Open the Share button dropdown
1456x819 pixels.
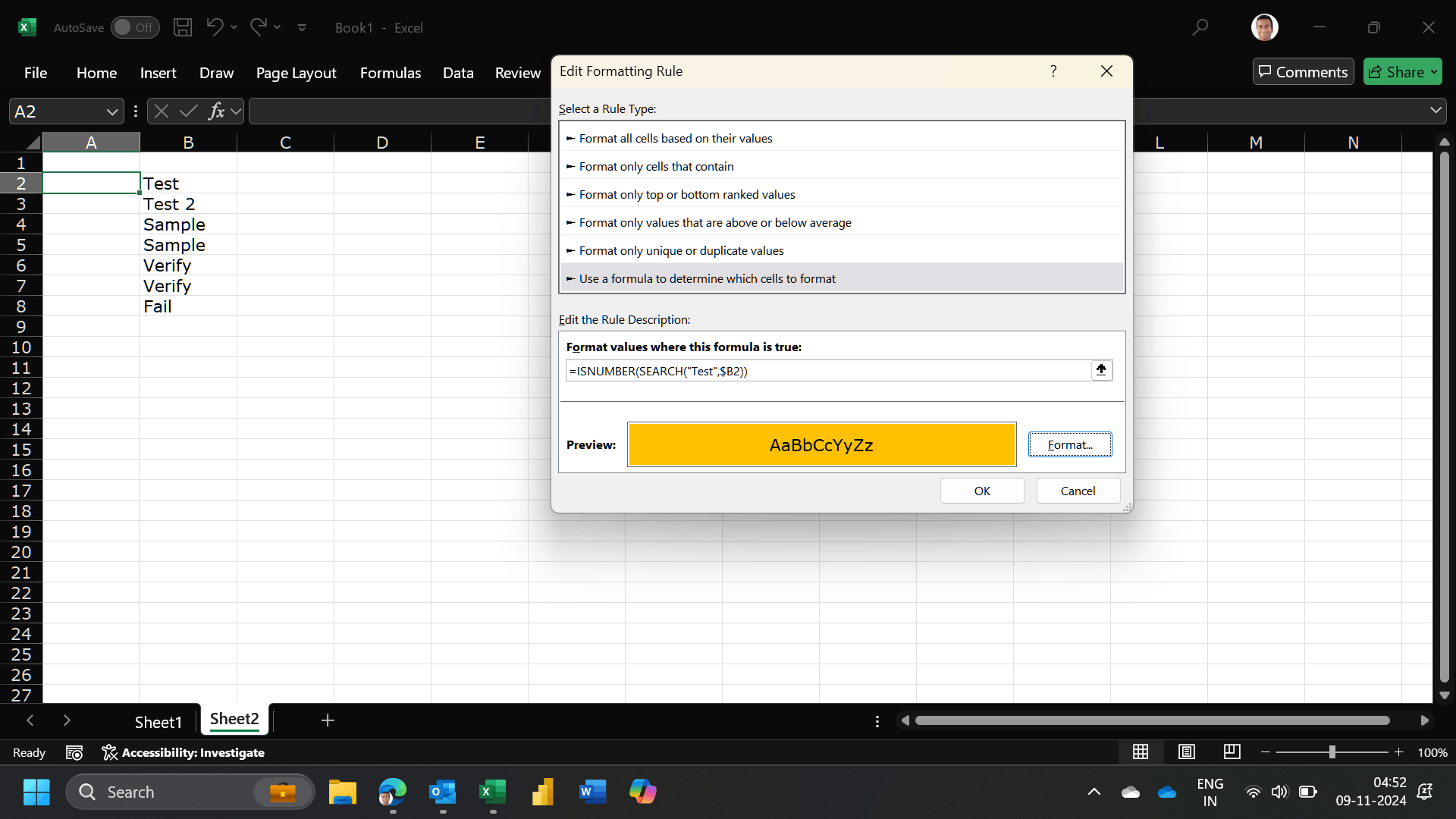[x=1434, y=72]
